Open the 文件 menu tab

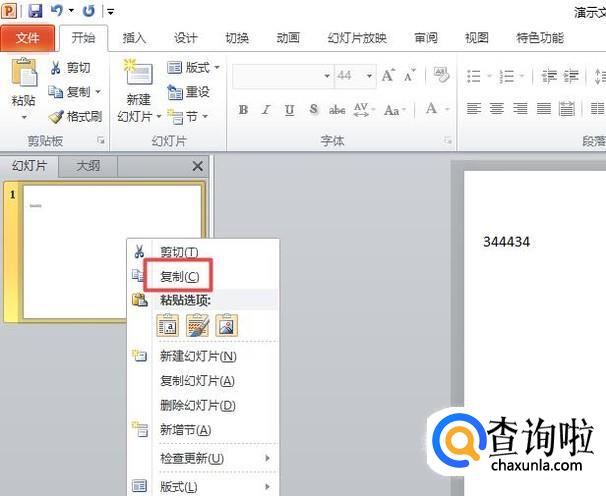tap(27, 38)
